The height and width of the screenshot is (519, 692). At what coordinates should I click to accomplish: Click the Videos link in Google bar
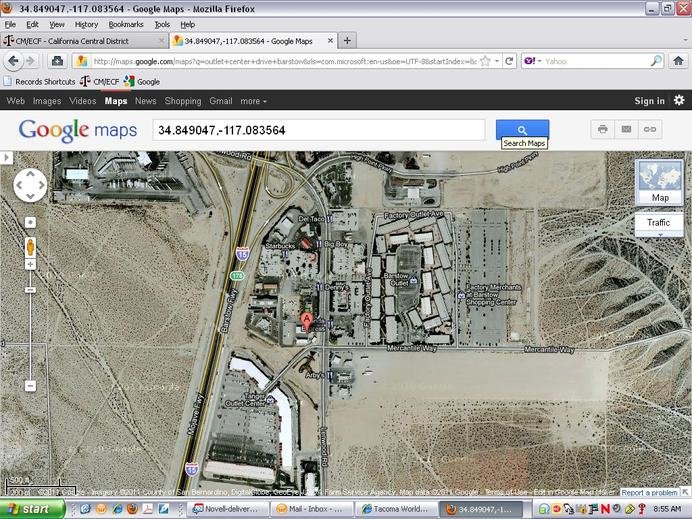click(83, 101)
